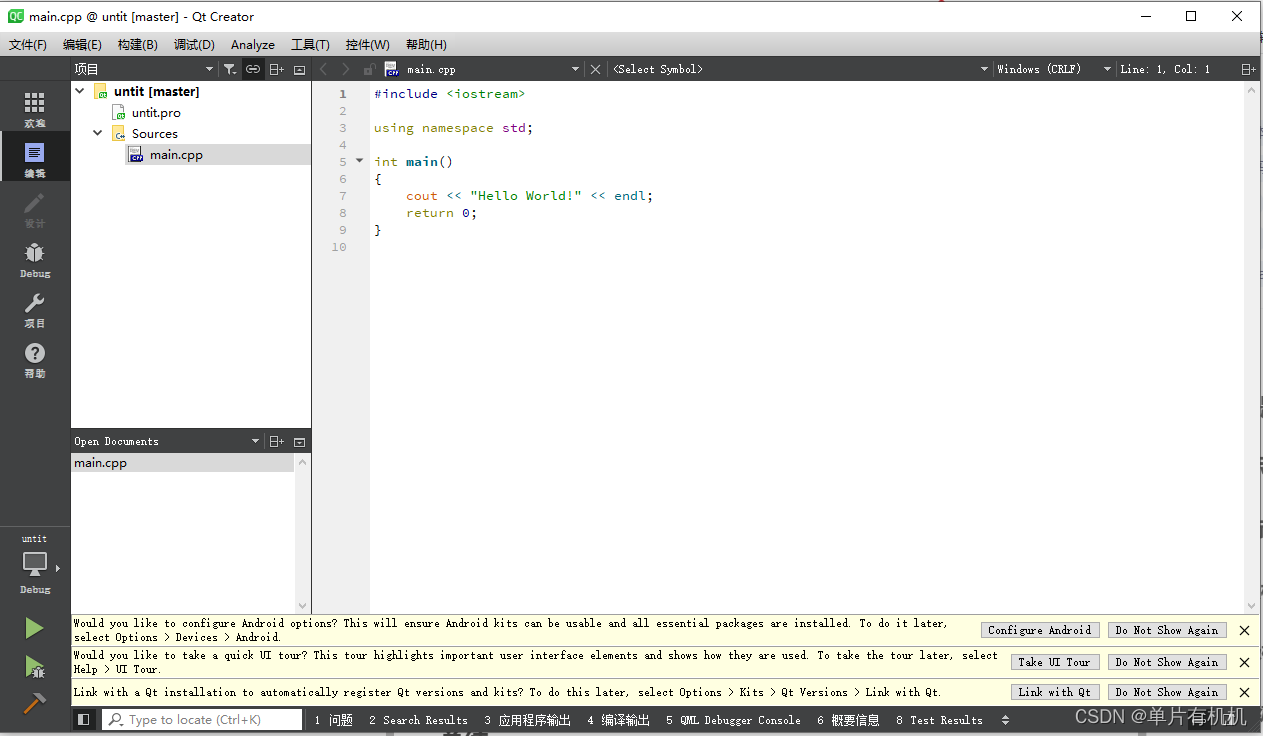Click the filter tree icon in Projects panel
The width and height of the screenshot is (1263, 736).
click(229, 69)
